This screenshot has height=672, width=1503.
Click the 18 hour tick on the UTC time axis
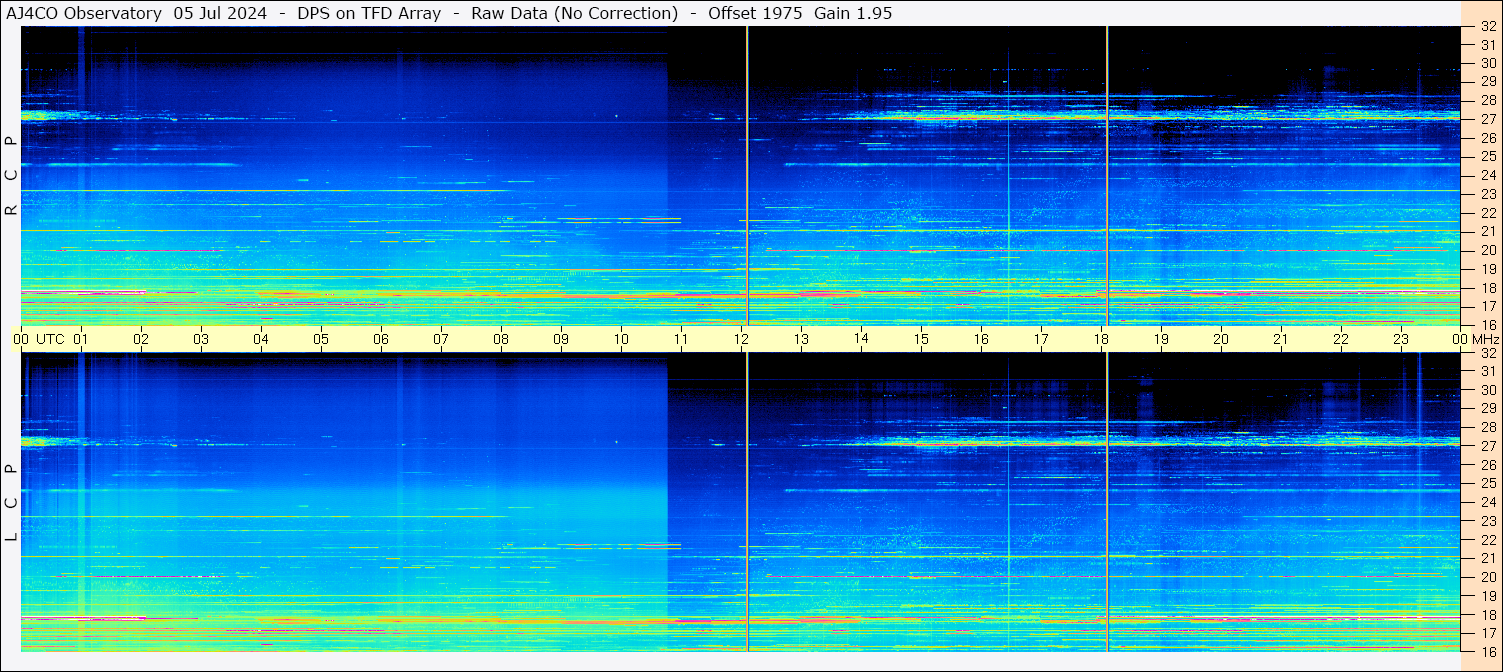[1101, 339]
